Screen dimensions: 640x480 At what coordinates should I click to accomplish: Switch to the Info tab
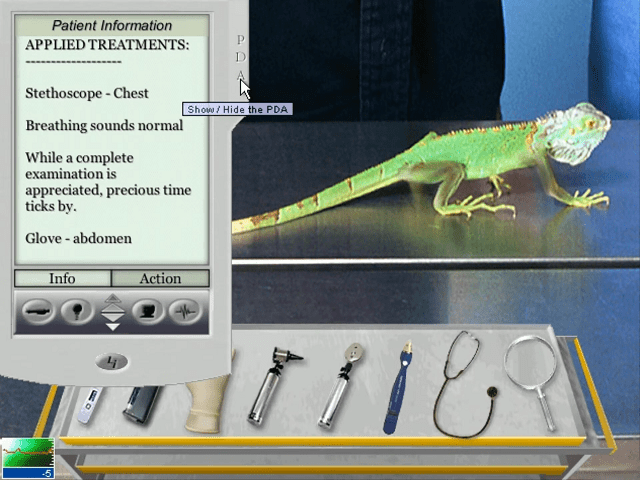pyautogui.click(x=62, y=278)
